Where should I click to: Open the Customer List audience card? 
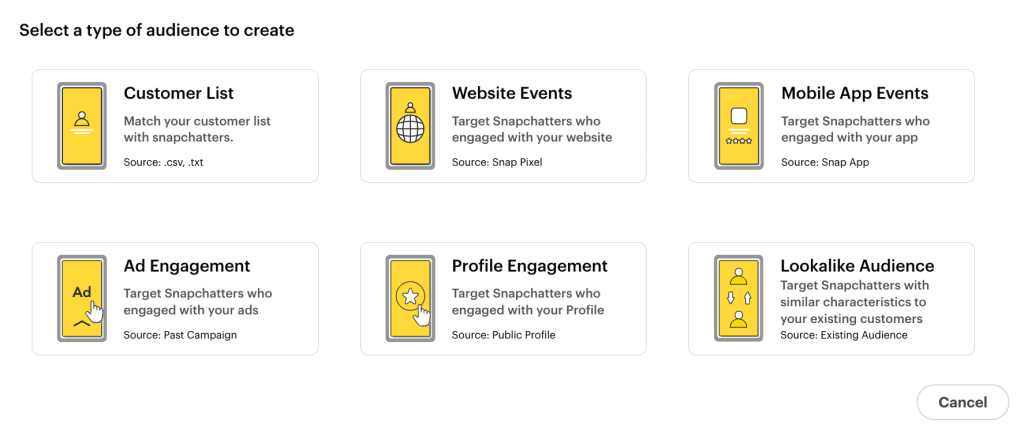175,126
